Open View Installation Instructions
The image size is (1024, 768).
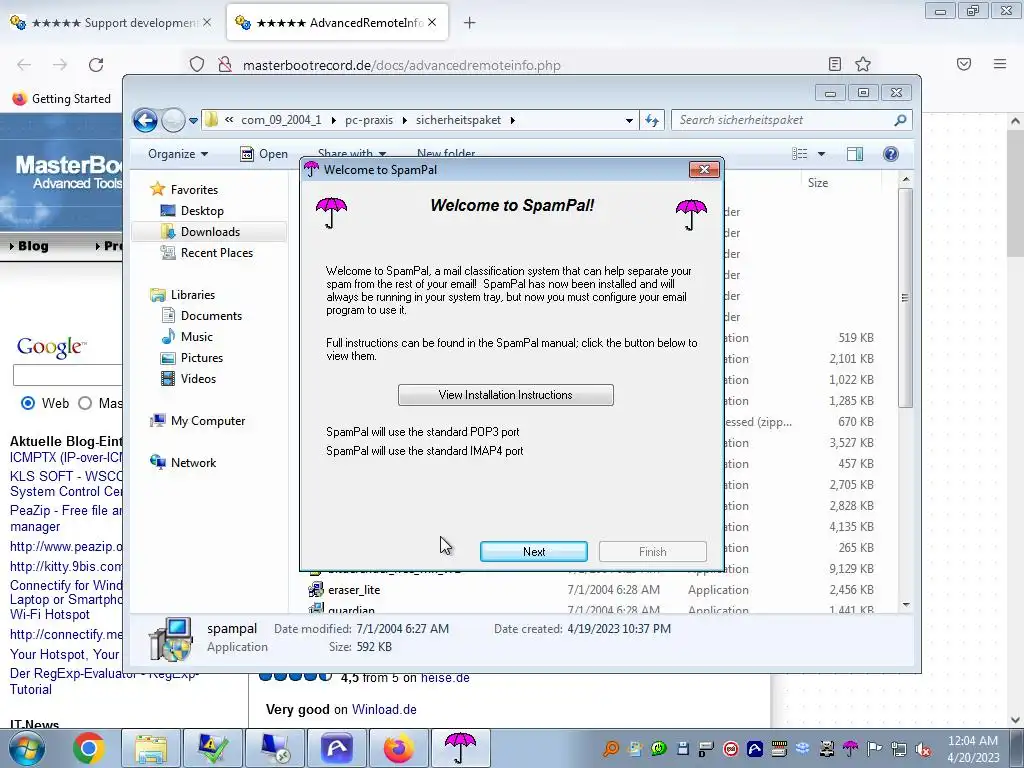[x=505, y=394]
